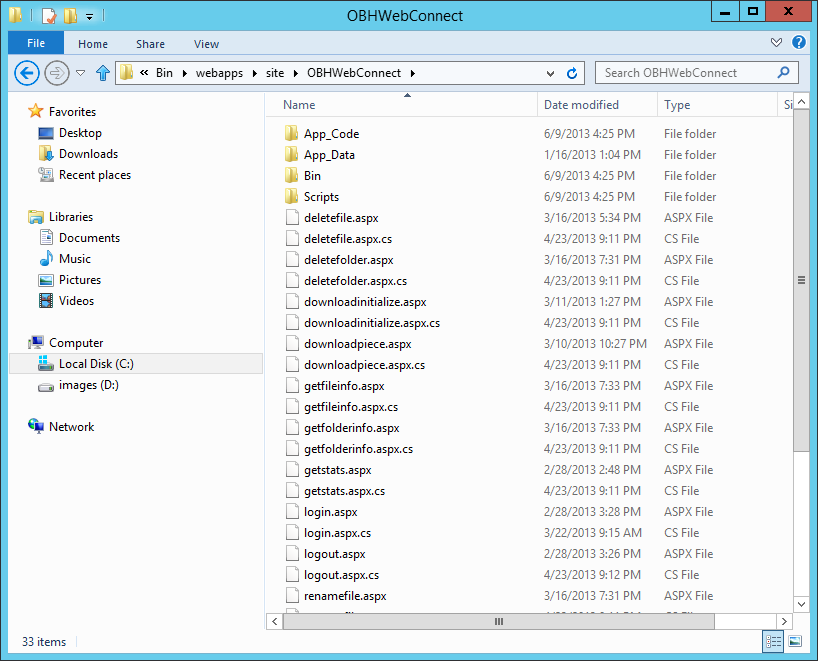
Task: Click the search magnifier icon
Action: [x=783, y=73]
